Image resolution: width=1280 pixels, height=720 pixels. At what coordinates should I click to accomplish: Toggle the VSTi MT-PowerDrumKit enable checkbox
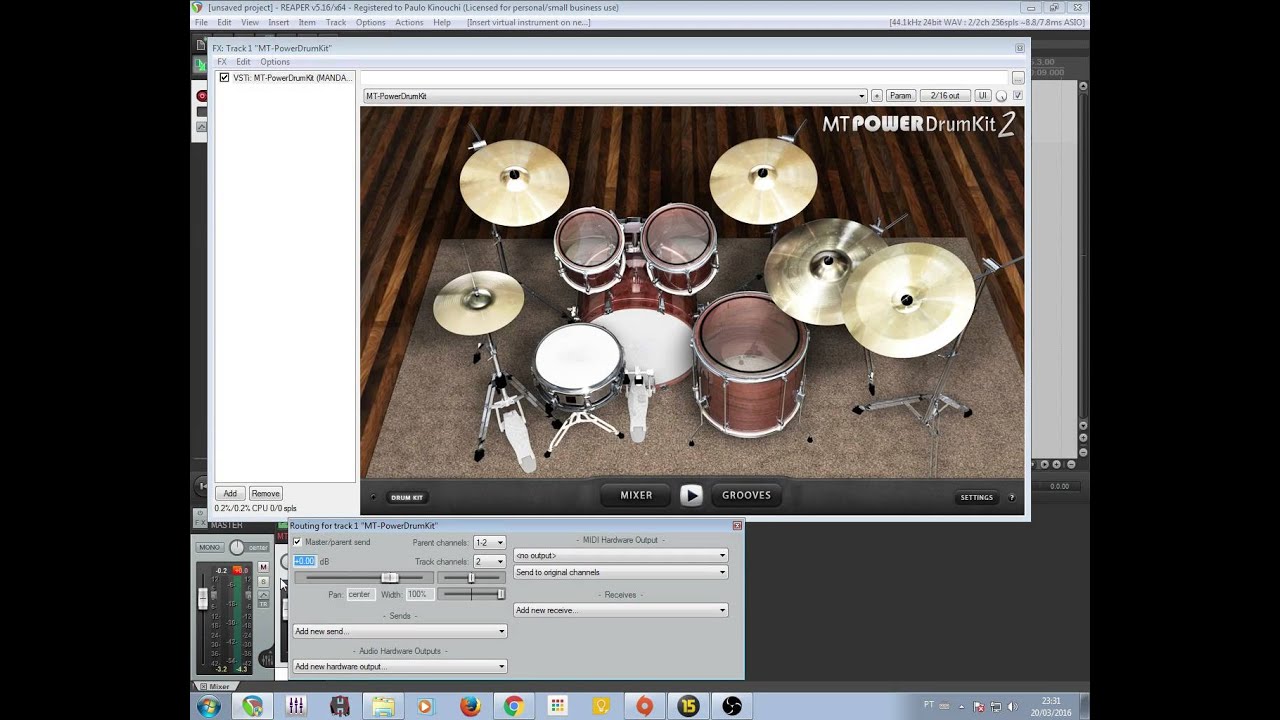224,77
